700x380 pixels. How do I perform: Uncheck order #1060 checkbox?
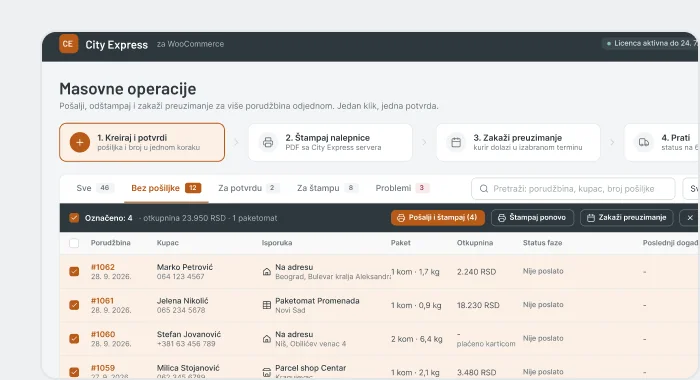tap(74, 338)
